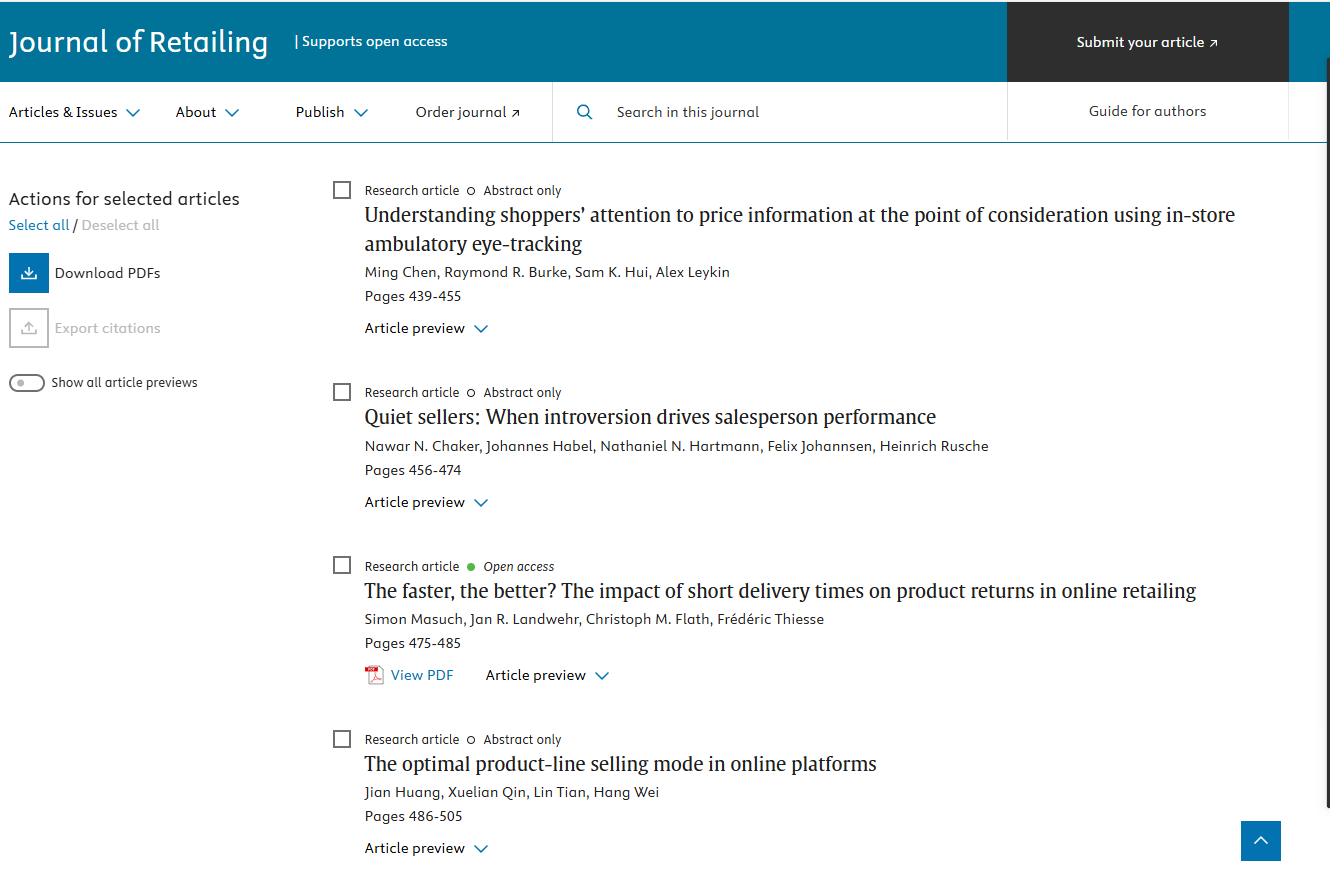Click the search magnifier icon

pyautogui.click(x=585, y=112)
